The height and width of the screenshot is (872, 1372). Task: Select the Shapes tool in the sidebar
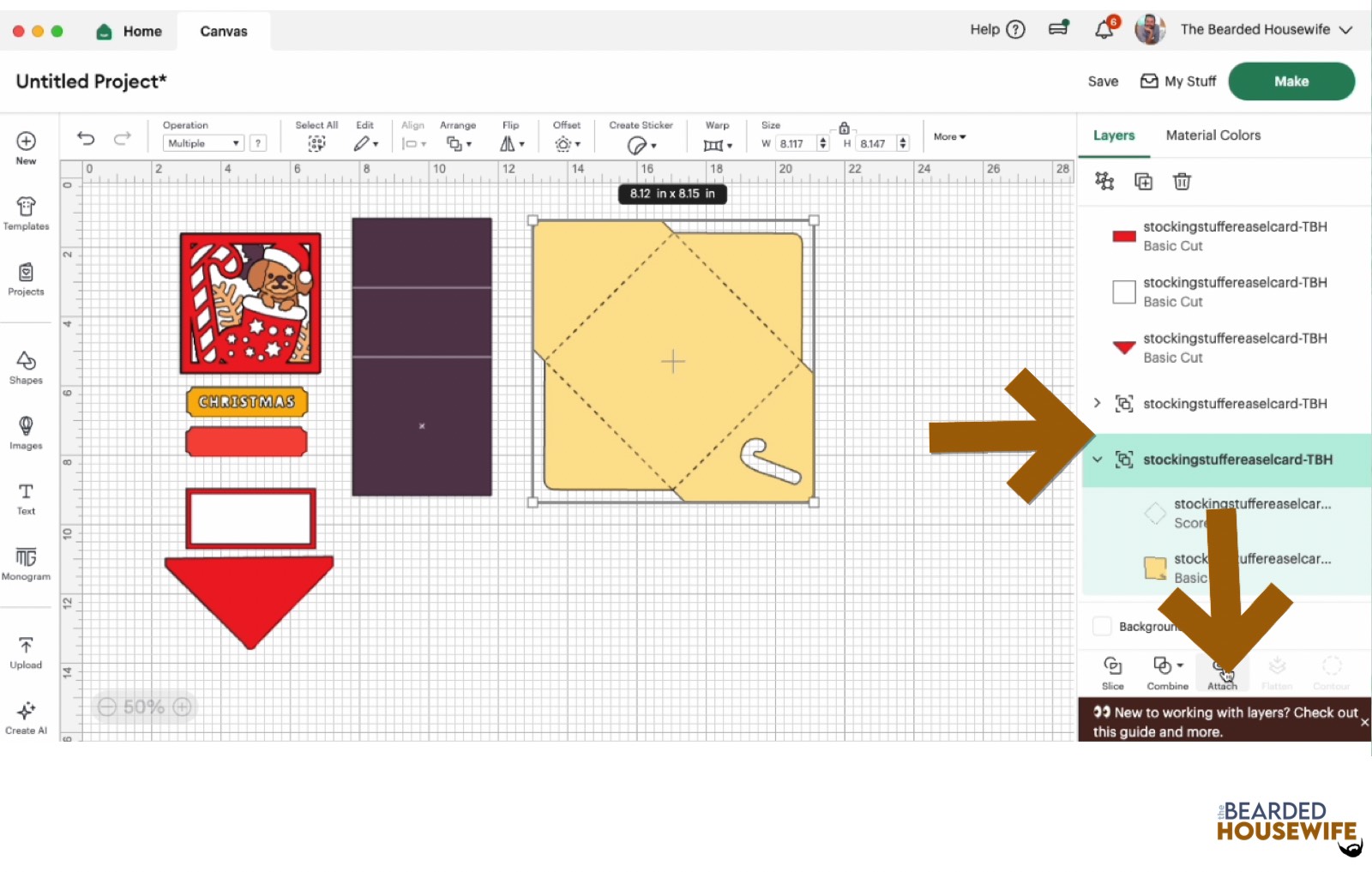[x=26, y=367]
